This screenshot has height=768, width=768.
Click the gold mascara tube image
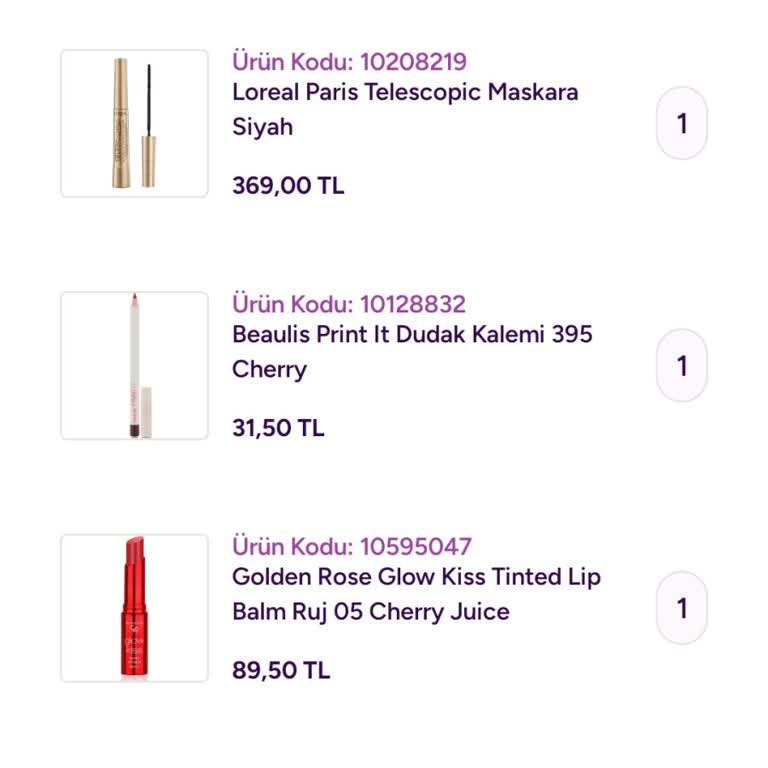pos(121,122)
